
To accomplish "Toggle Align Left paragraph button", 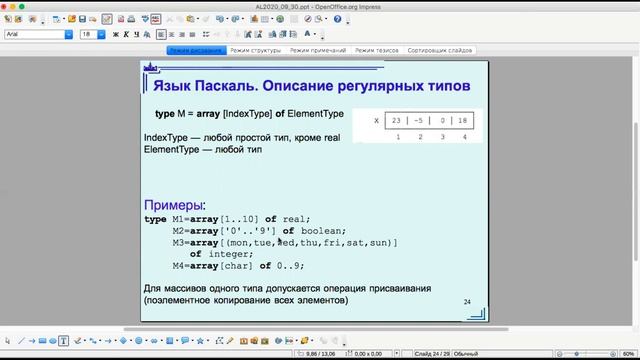I will click(x=161, y=35).
